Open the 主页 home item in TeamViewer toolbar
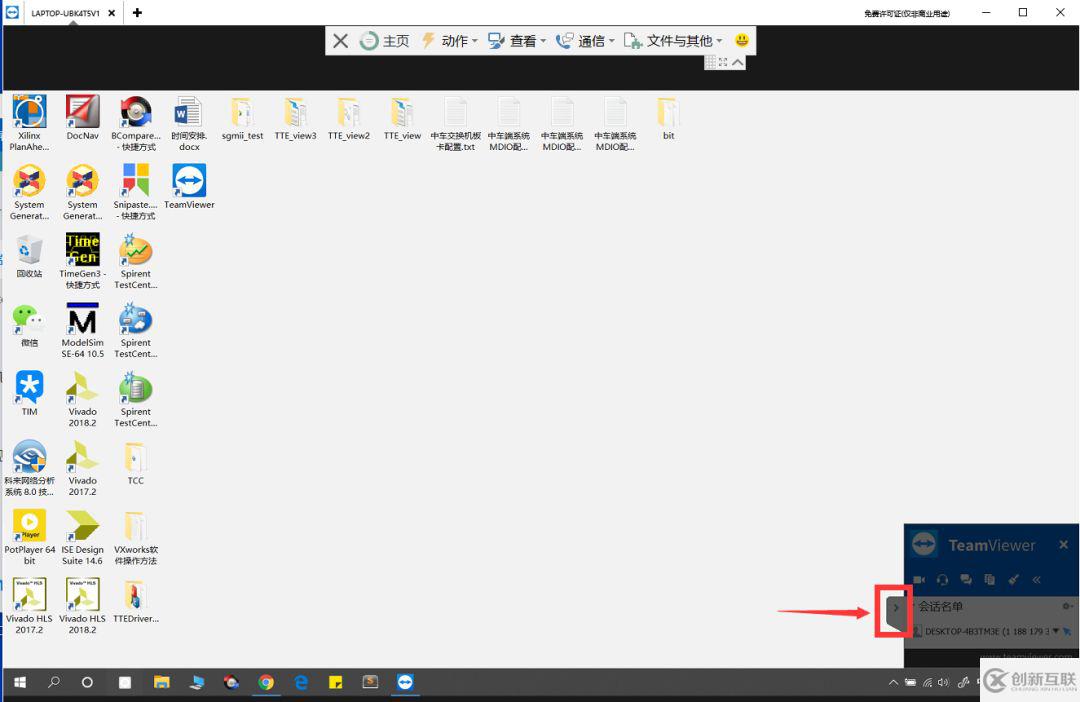 click(384, 41)
